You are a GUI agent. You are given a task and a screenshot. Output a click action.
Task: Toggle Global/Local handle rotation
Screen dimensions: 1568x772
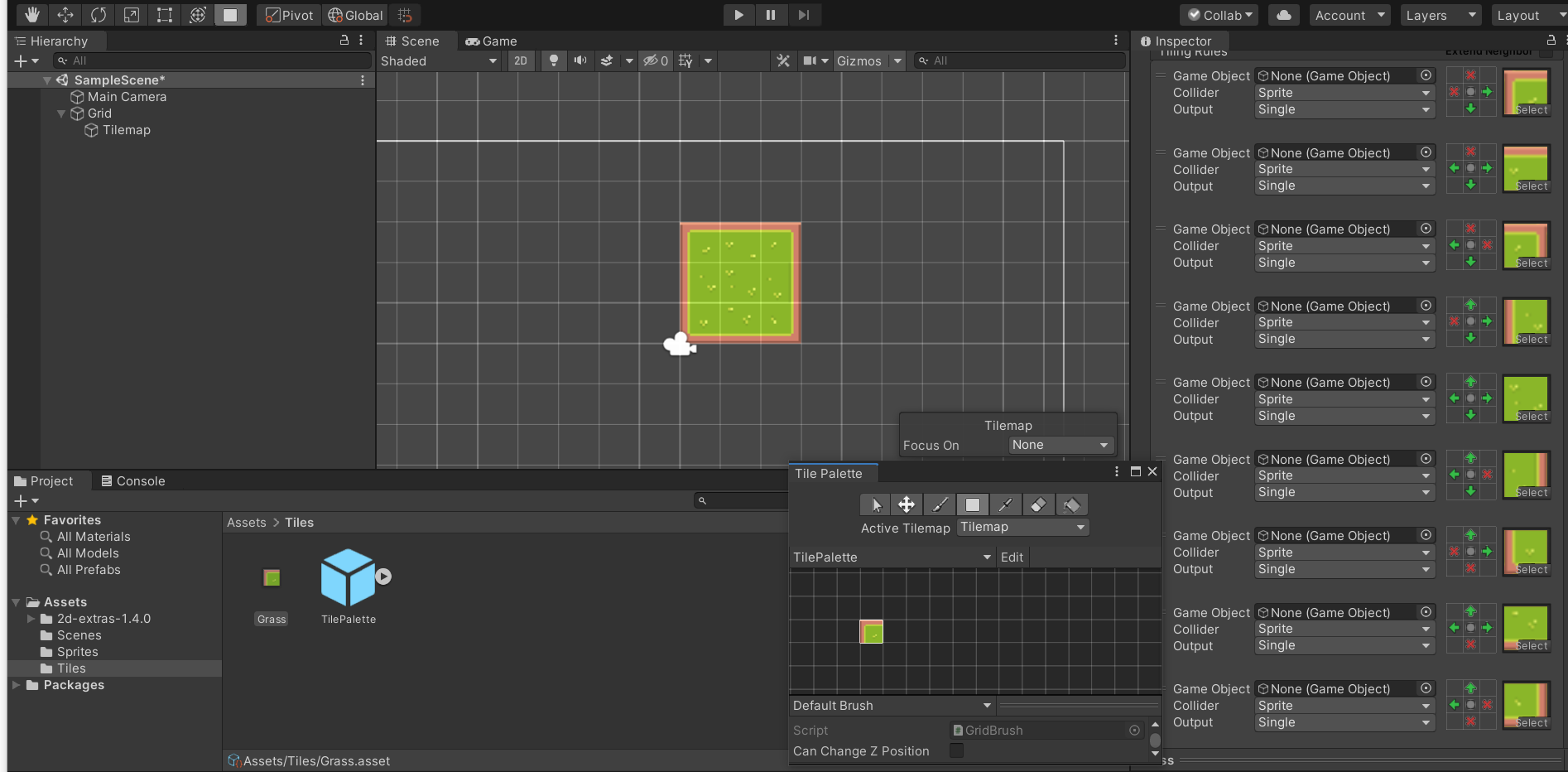[x=355, y=15]
